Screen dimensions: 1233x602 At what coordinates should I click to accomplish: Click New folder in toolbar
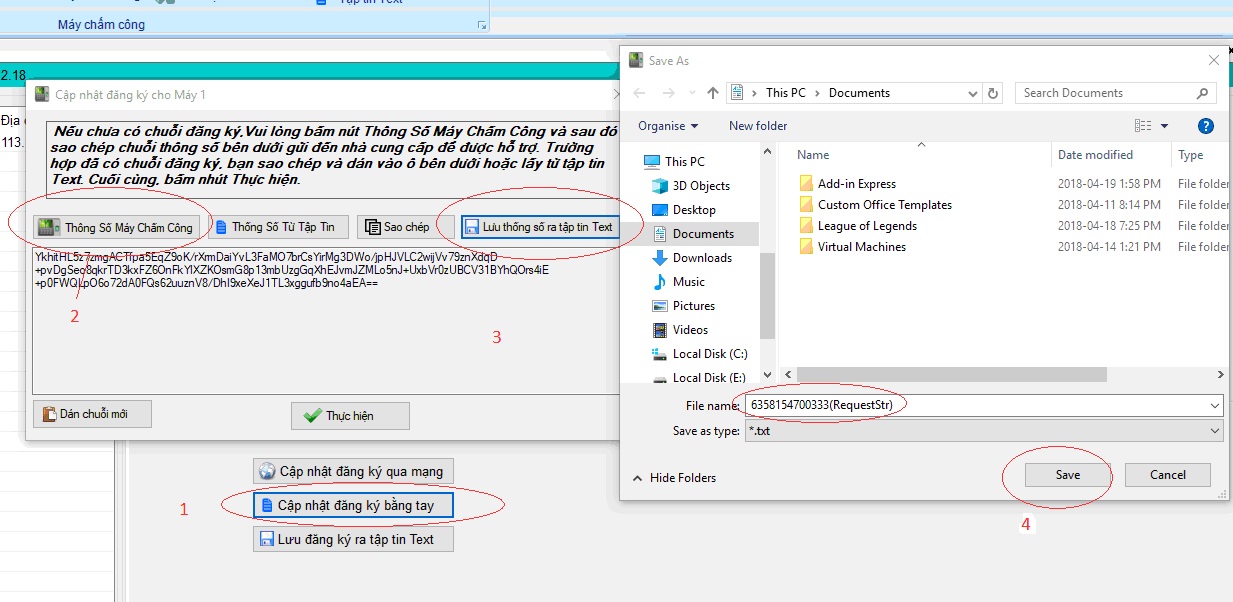[758, 126]
